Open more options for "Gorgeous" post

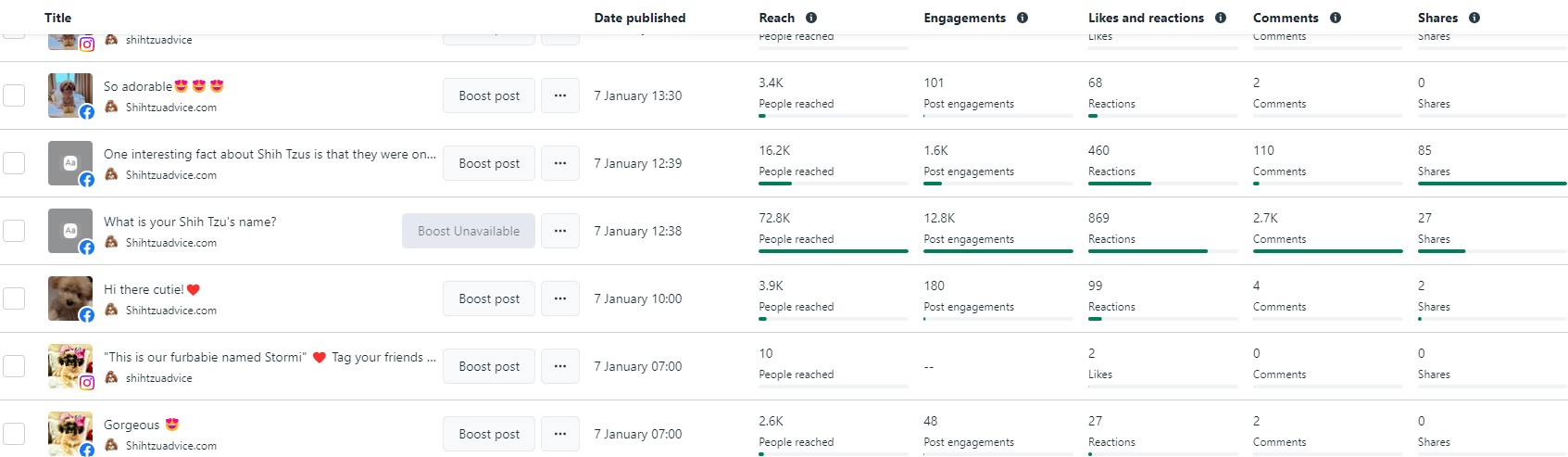click(560, 434)
